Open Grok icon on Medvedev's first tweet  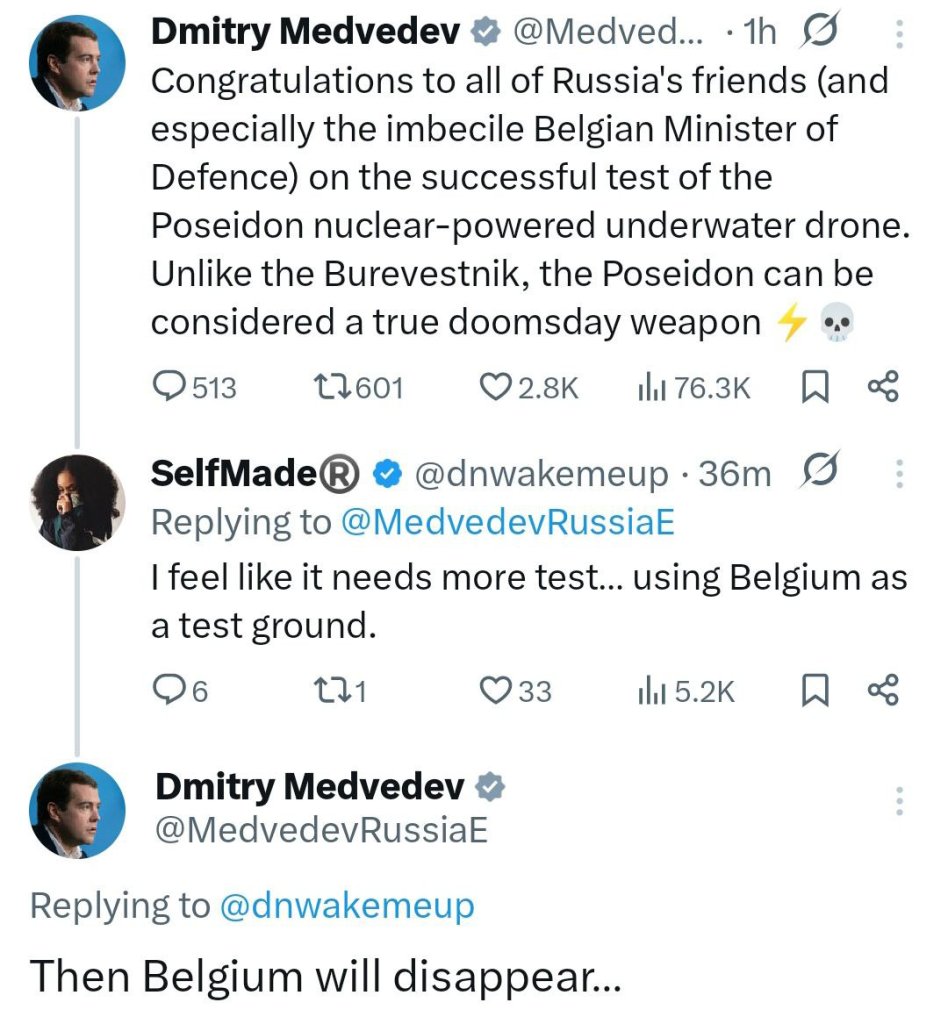coord(820,33)
